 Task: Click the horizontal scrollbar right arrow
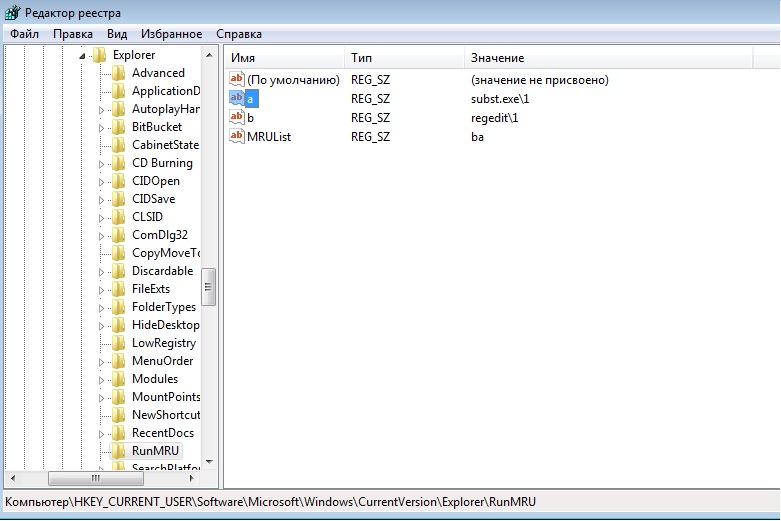194,479
